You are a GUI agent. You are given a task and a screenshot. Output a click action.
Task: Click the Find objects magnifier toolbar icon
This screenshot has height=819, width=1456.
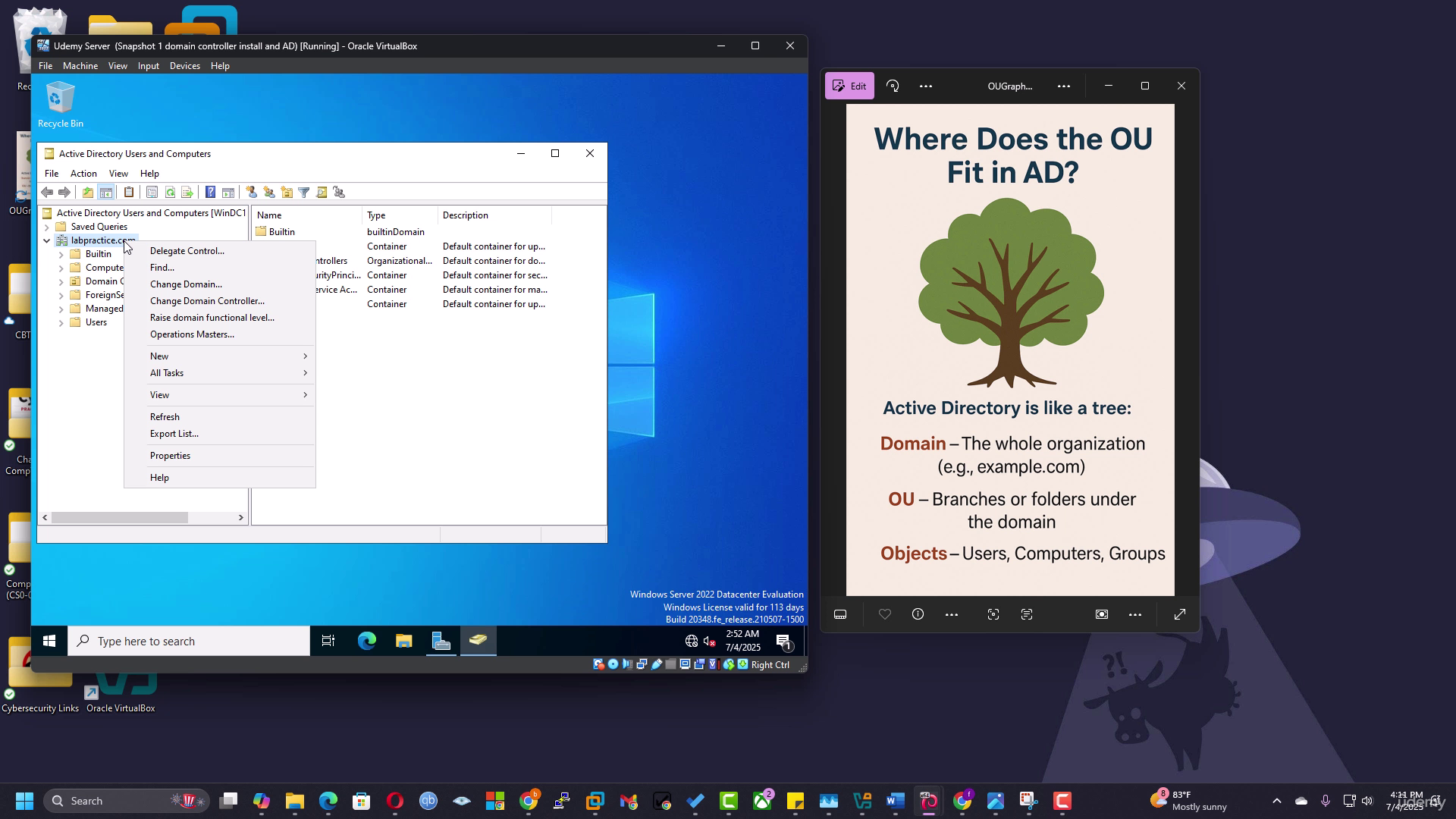point(322,193)
